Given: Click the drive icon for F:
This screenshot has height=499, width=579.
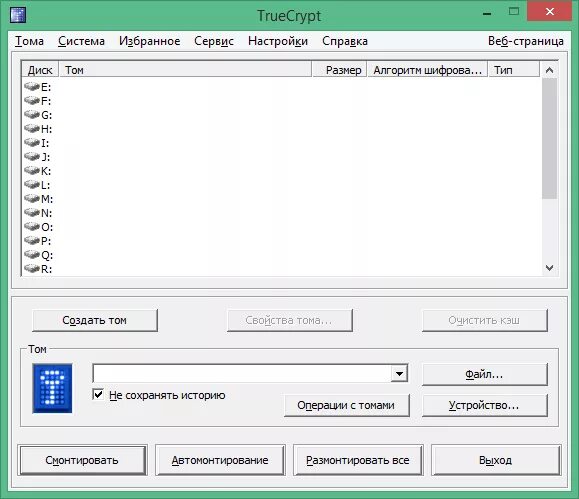Looking at the screenshot, I should pyautogui.click(x=32, y=101).
